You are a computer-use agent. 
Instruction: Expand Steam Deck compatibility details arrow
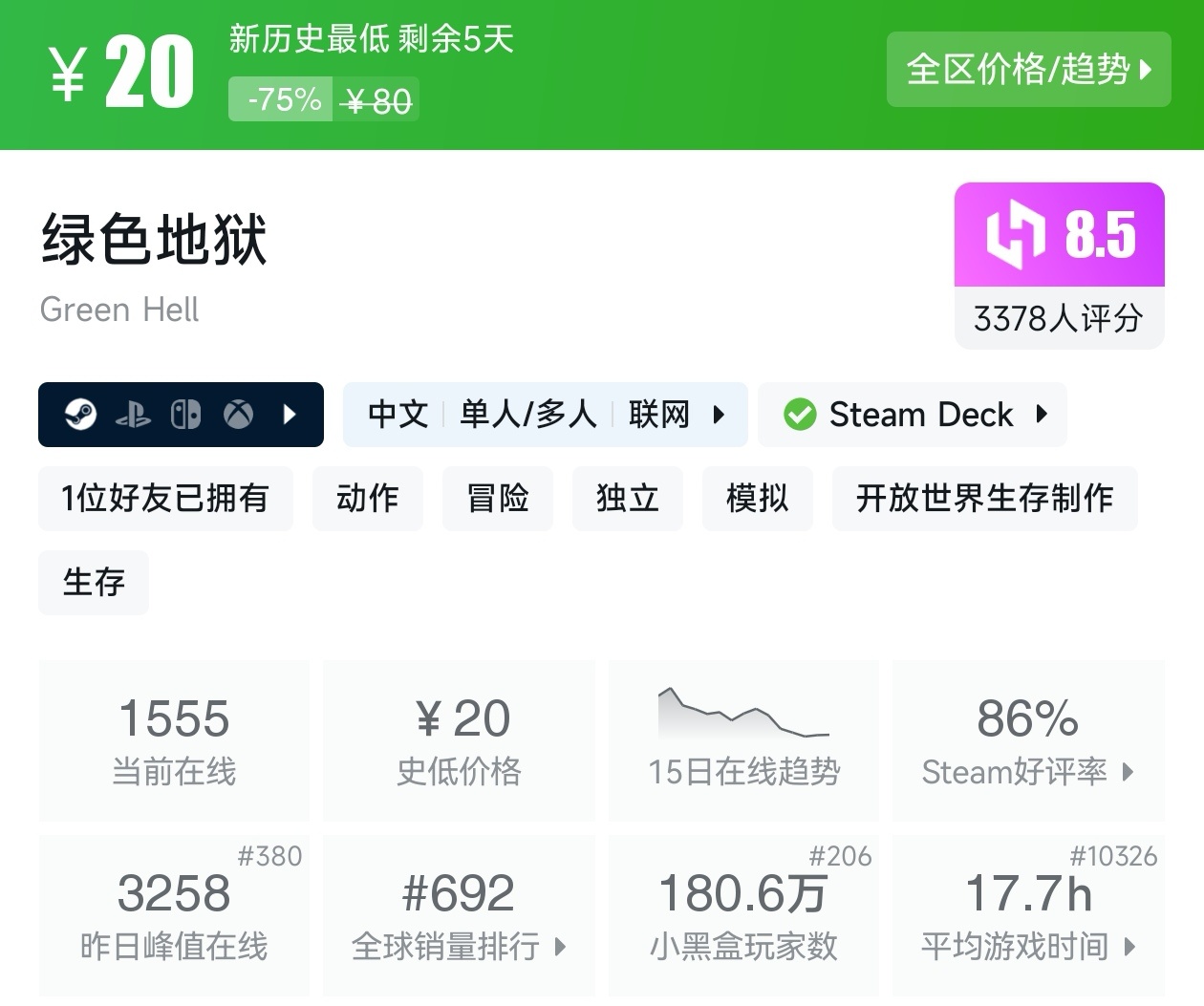pos(1042,415)
